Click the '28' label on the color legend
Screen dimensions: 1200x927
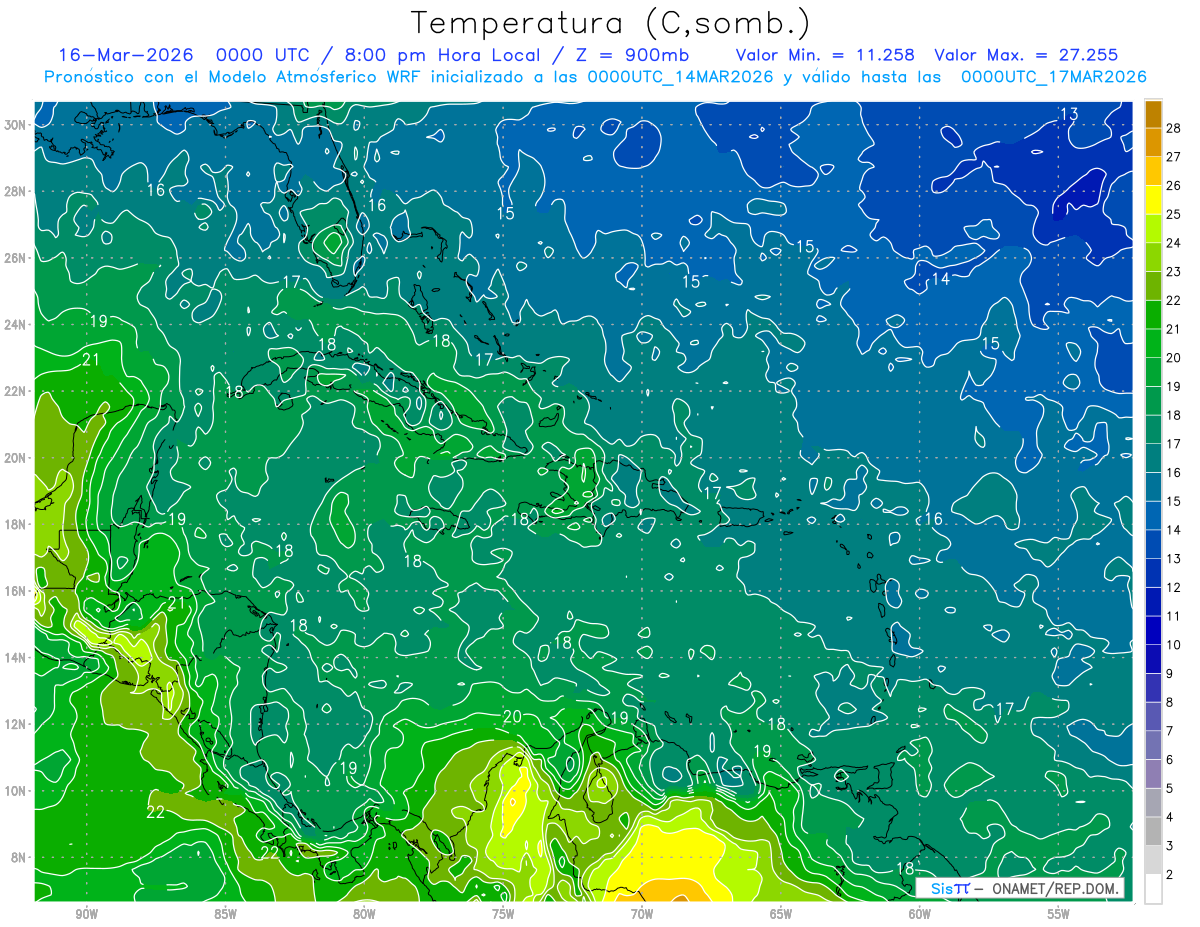[1174, 128]
